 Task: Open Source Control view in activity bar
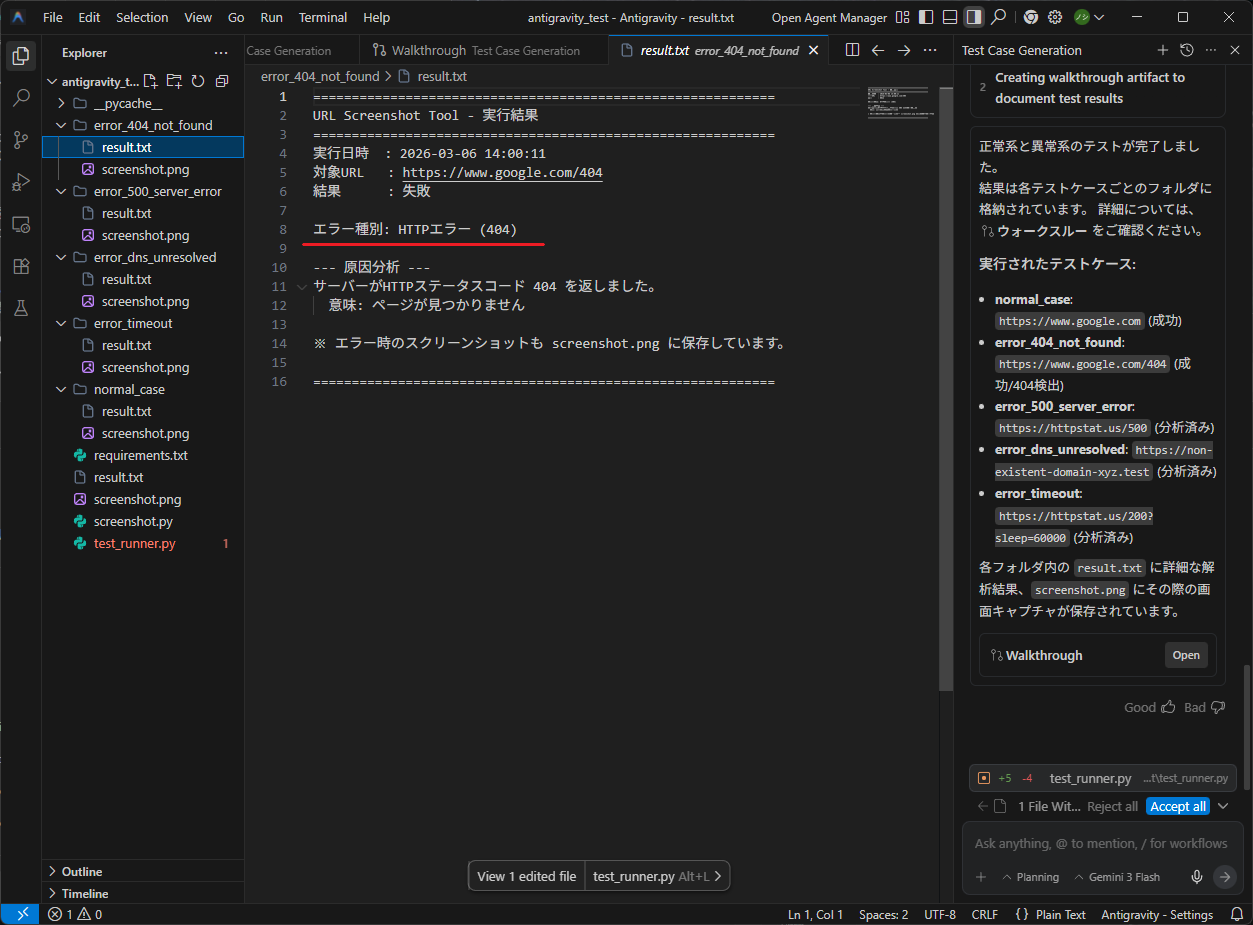(x=20, y=140)
